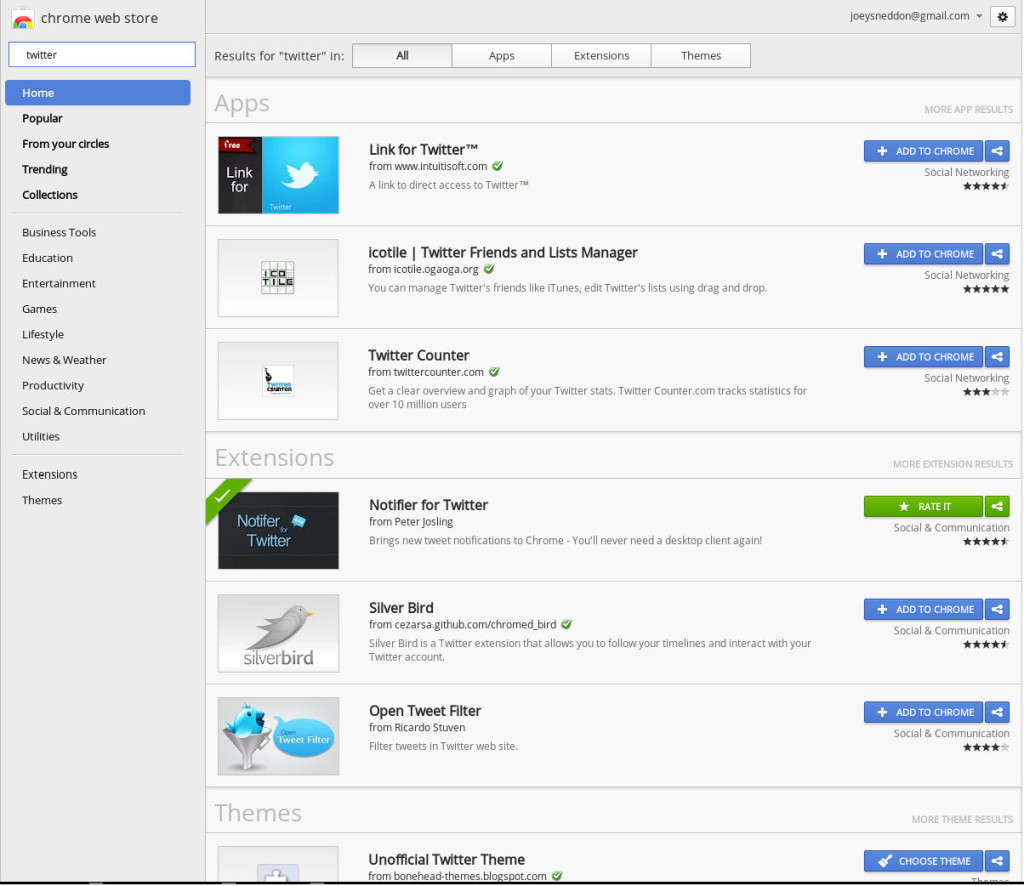
Task: Click verified checkmark next to icotile.ogaoga.org
Action: [489, 269]
